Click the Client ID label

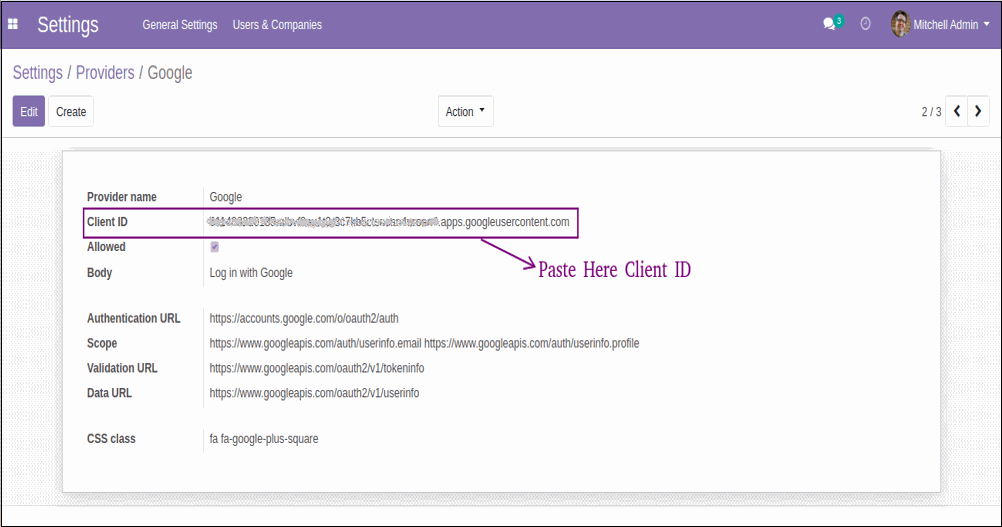107,222
